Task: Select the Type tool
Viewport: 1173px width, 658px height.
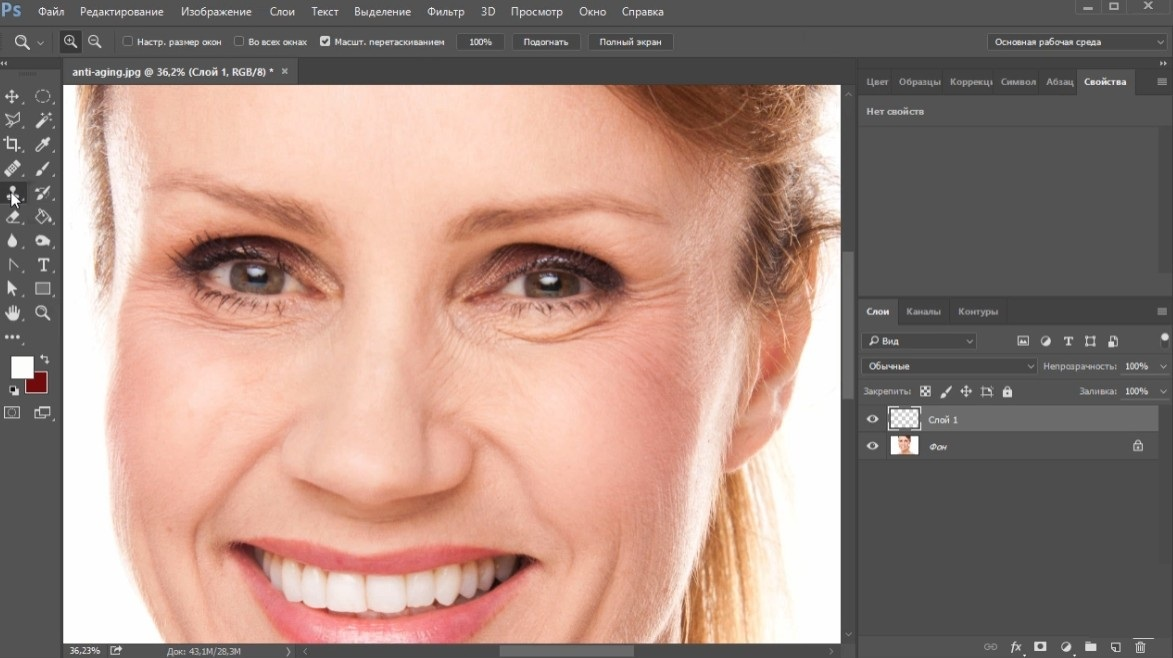Action: point(43,265)
